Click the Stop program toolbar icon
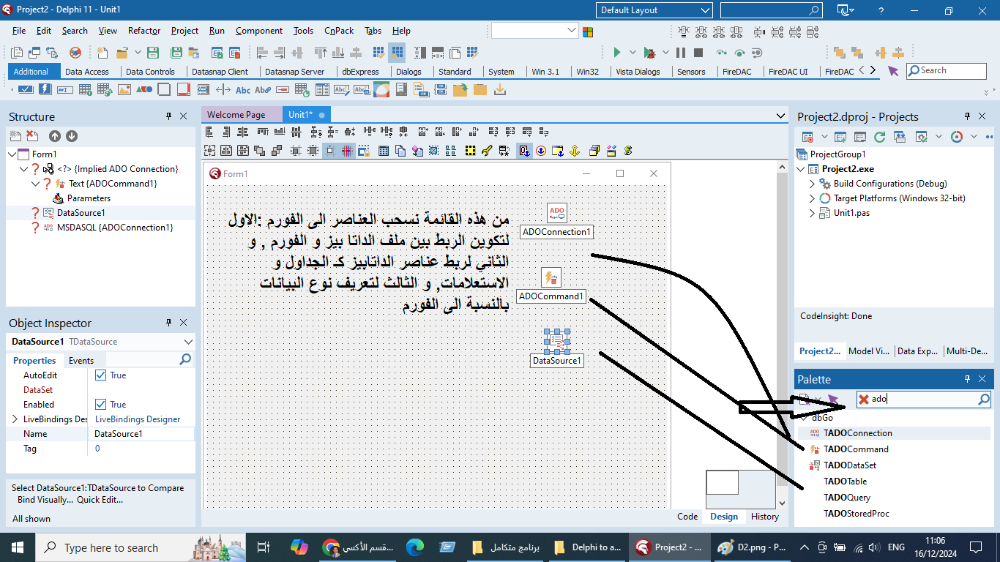Image resolution: width=1000 pixels, height=562 pixels. click(x=698, y=52)
